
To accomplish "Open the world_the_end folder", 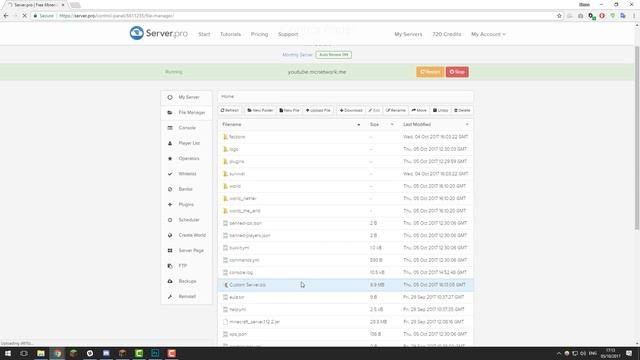I will 244,211.
